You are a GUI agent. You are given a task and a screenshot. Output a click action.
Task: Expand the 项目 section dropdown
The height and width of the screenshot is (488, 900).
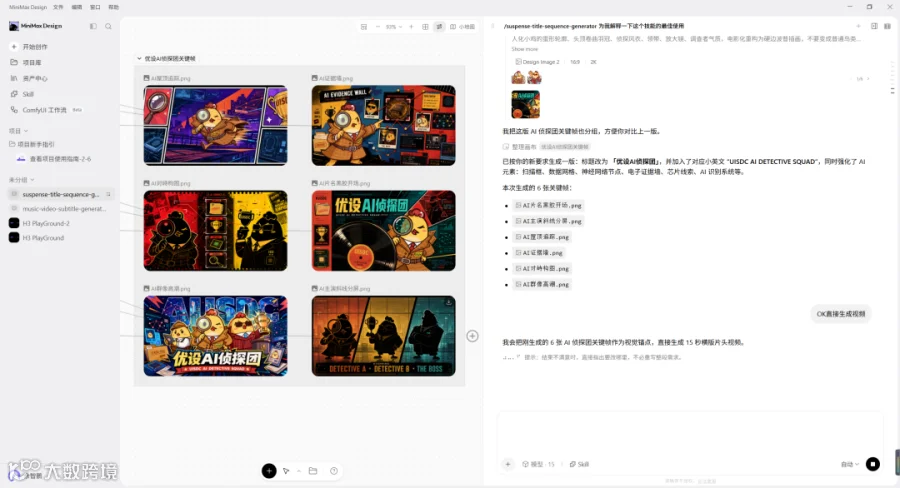pyautogui.click(x=18, y=131)
